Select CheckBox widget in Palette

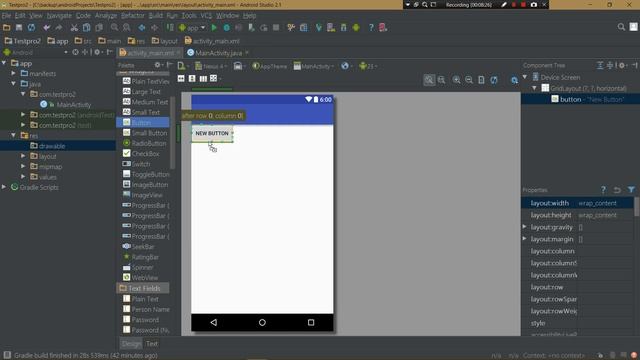pyautogui.click(x=143, y=153)
